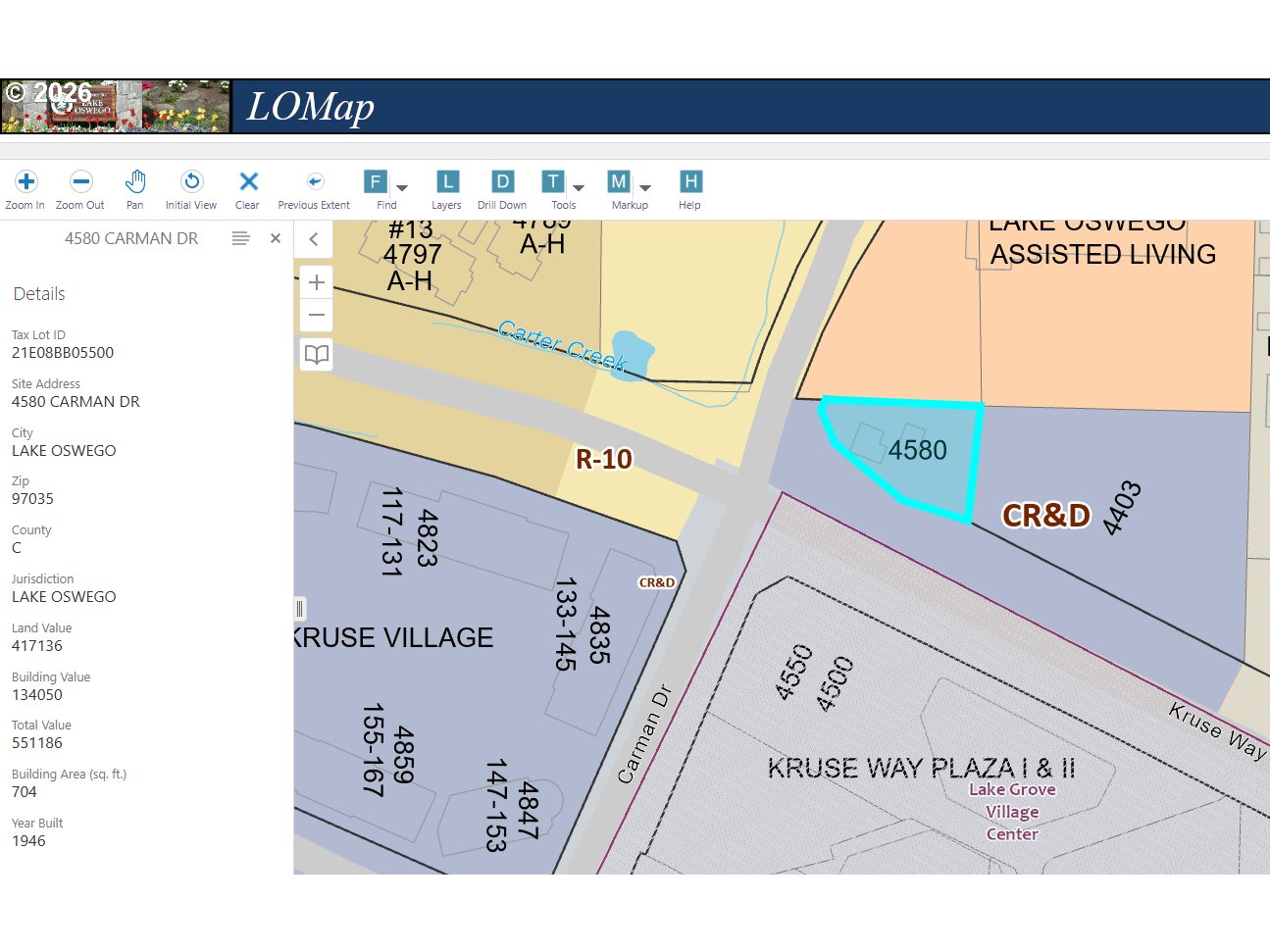1270x952 pixels.
Task: Click the Site Address value 4580 CARMAN DR
Action: pyautogui.click(x=76, y=402)
